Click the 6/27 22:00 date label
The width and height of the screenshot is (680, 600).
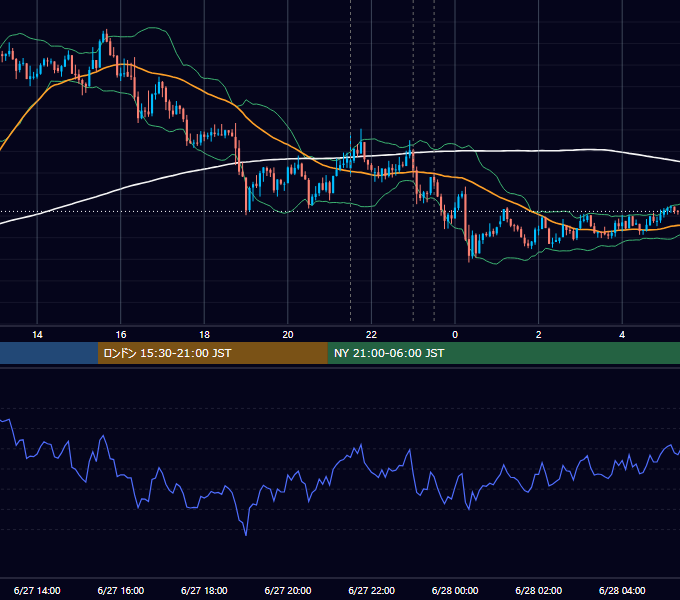(x=372, y=590)
